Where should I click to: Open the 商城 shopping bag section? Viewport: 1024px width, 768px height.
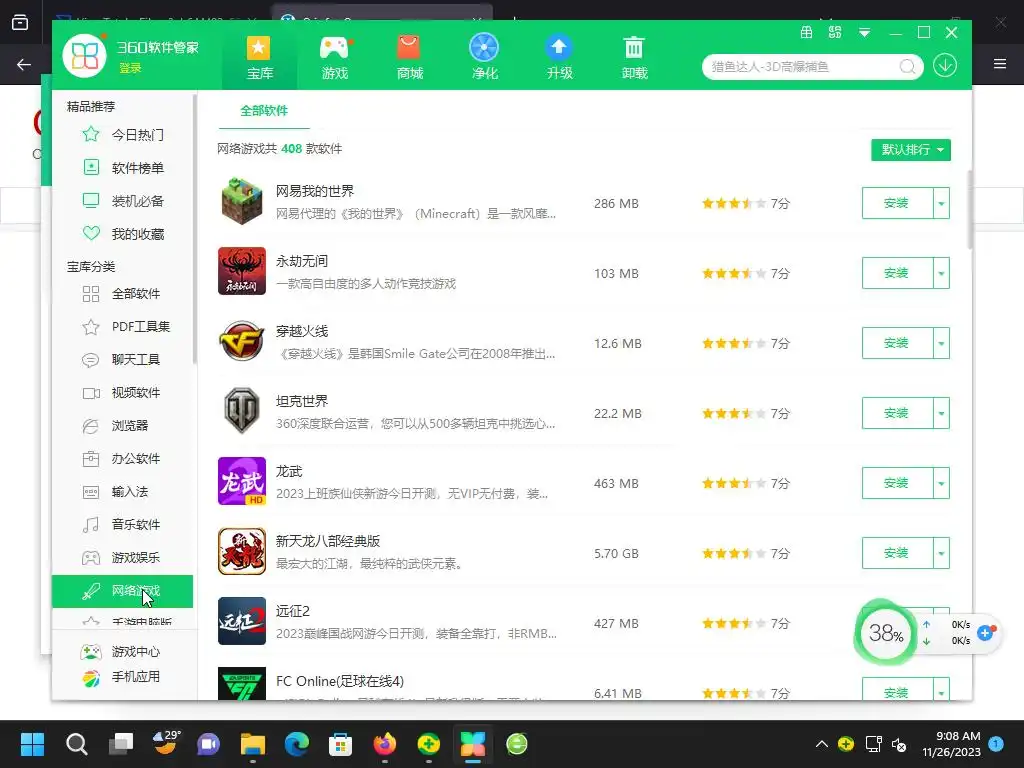(409, 57)
